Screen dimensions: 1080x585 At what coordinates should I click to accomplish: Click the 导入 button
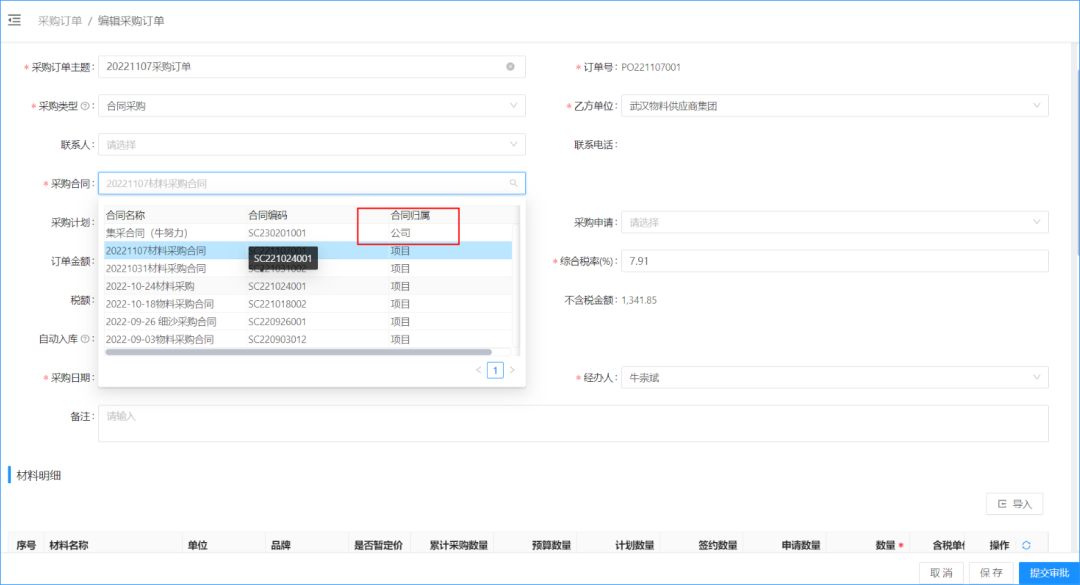click(1015, 504)
